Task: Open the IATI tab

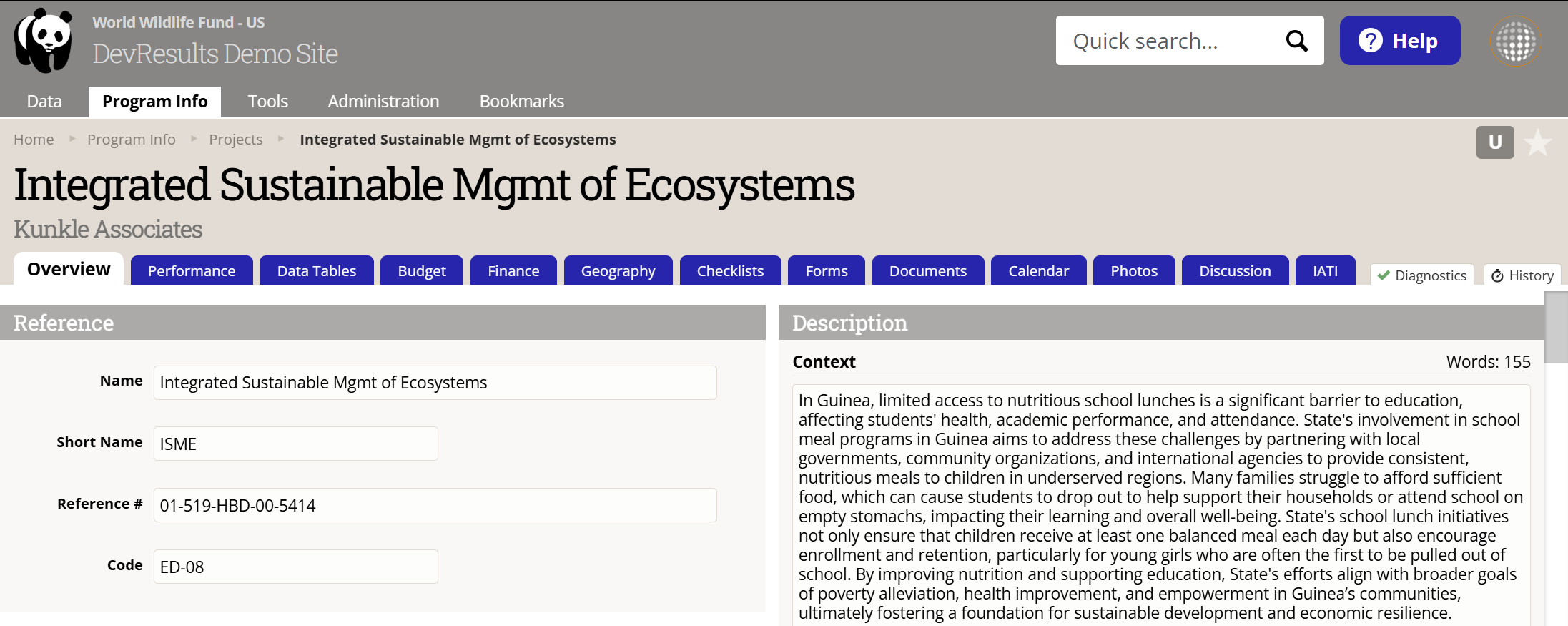Action: (x=1325, y=271)
